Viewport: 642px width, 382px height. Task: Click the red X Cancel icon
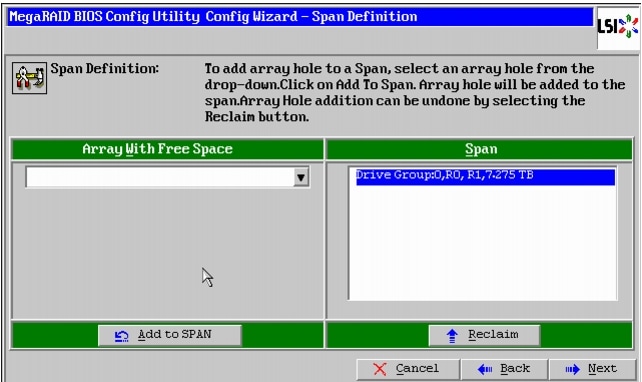tap(380, 369)
